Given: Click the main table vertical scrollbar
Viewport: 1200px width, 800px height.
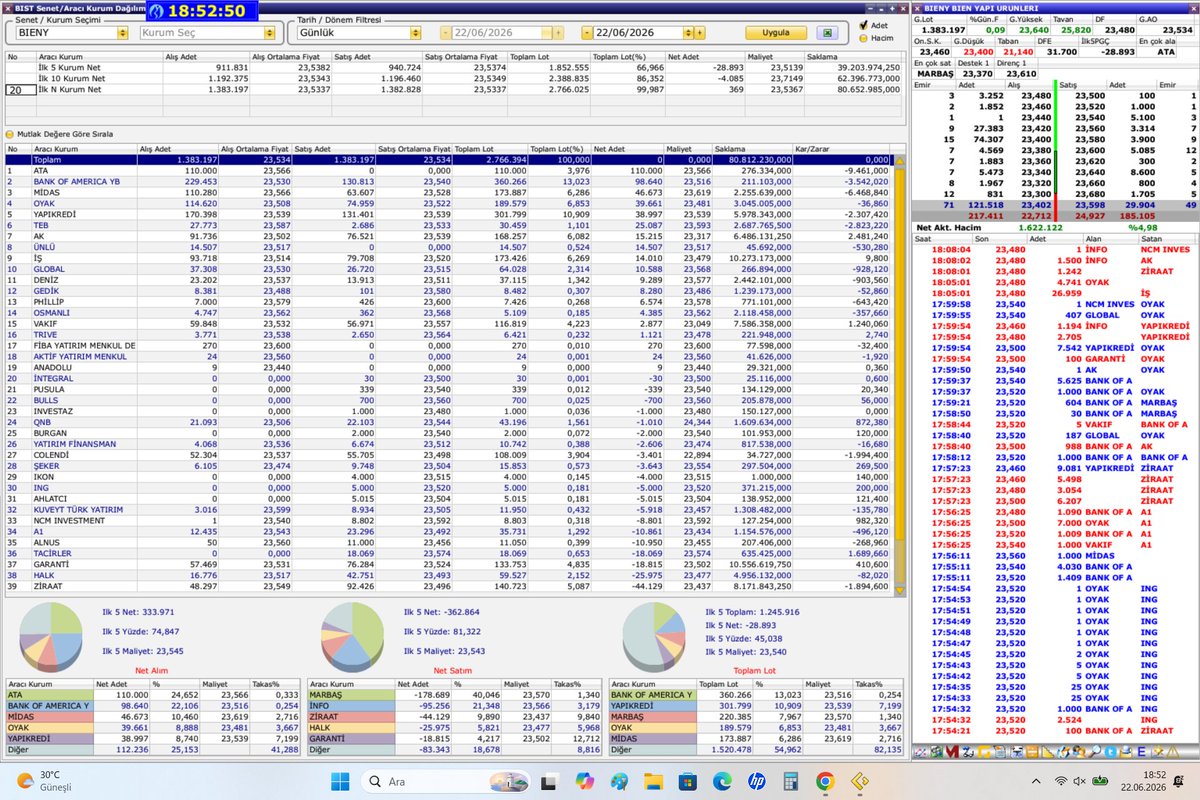Looking at the screenshot, I should (x=898, y=370).
